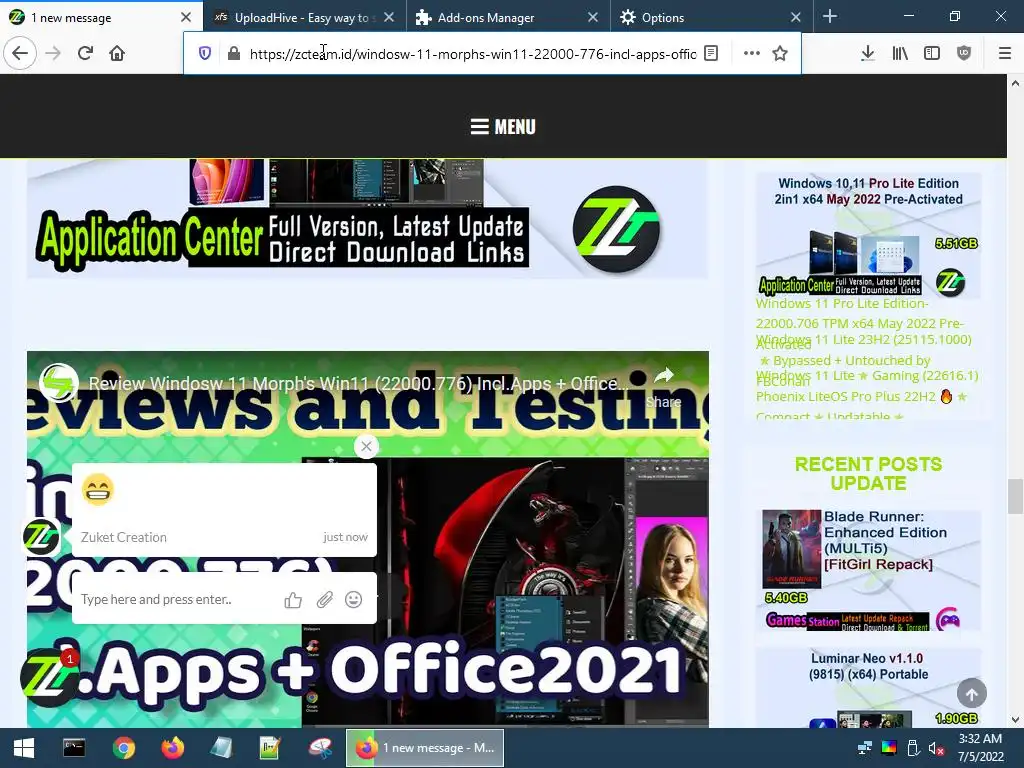Close the Options tab
The image size is (1024, 768).
[795, 18]
